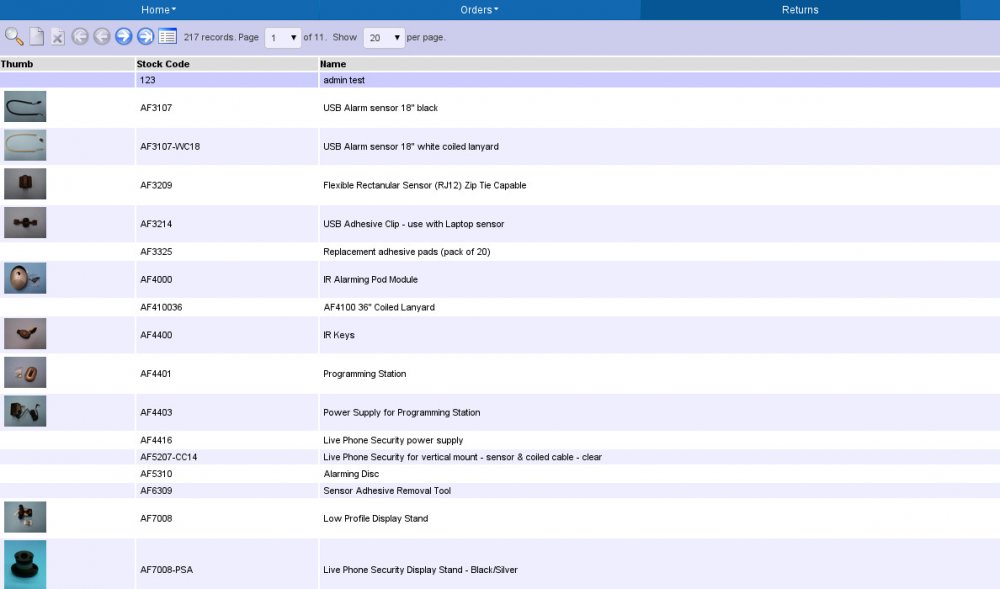Image resolution: width=1000 pixels, height=589 pixels.
Task: Switch to the Returns tab
Action: [x=800, y=10]
